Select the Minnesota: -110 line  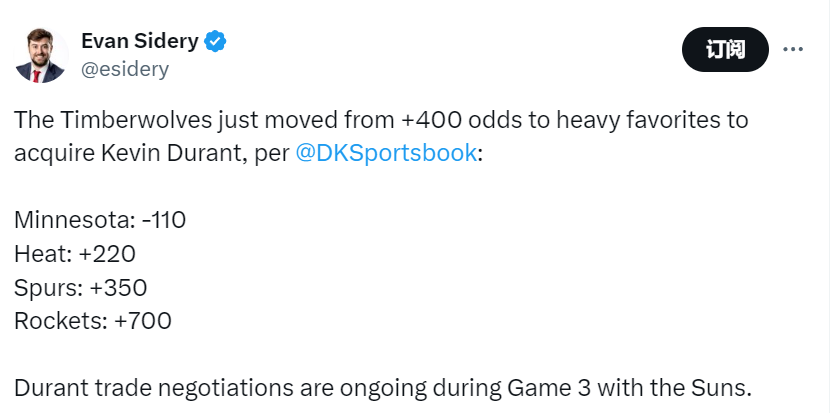[x=100, y=220]
